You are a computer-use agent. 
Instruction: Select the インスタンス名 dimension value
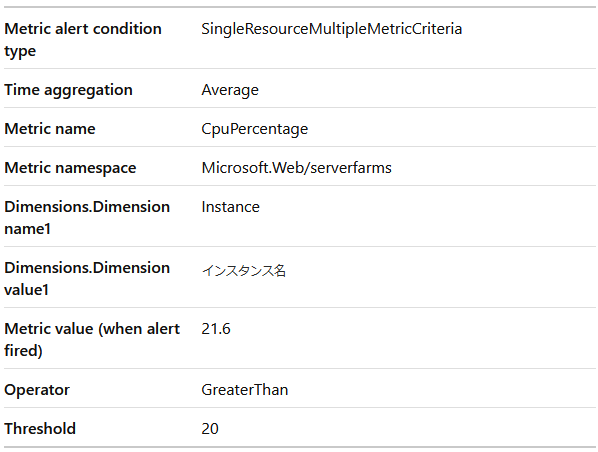pos(243,270)
